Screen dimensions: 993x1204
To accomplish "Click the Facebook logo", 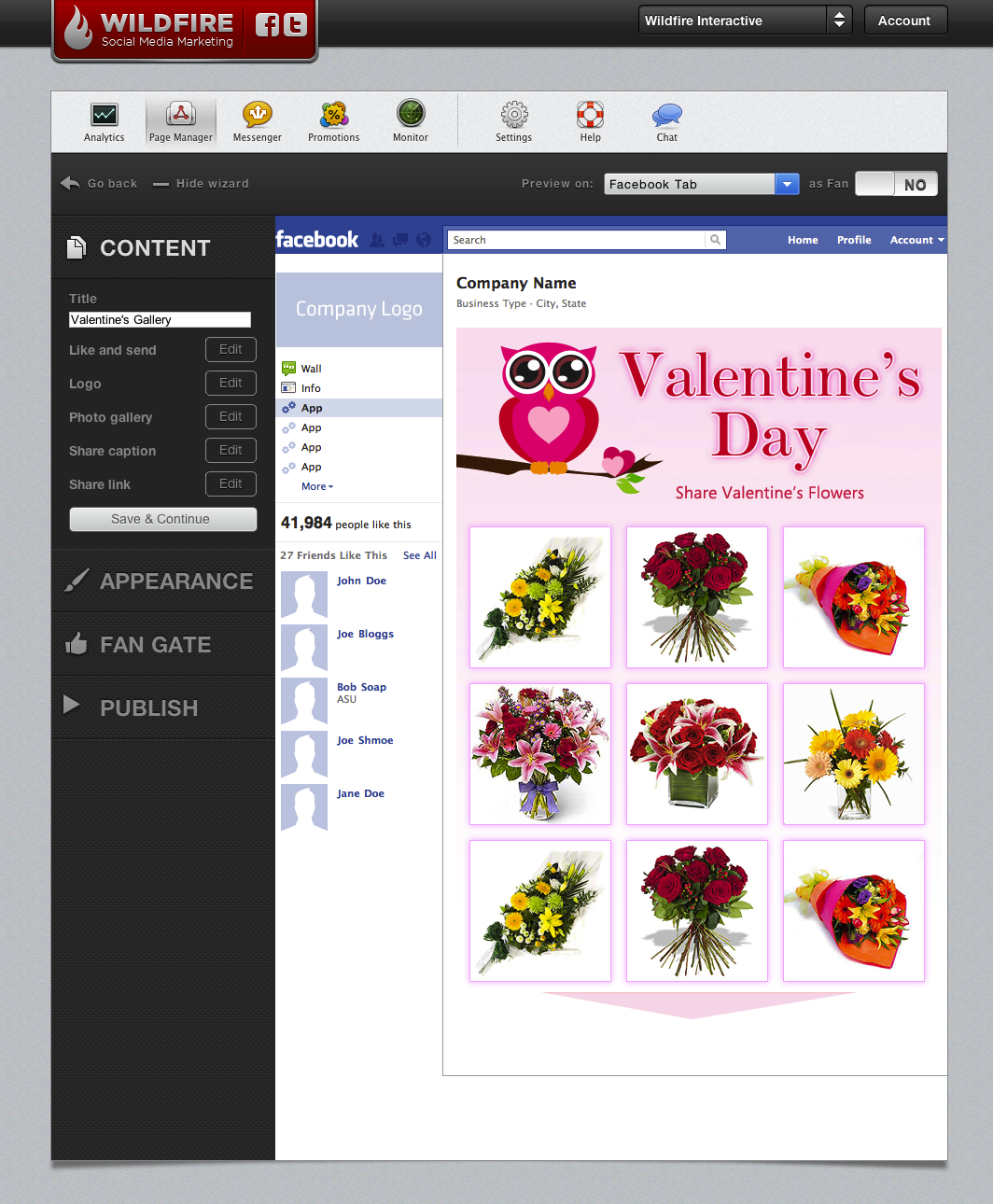I will pos(317,240).
